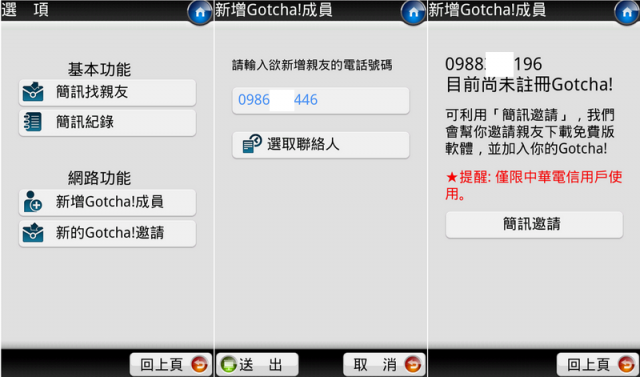The width and height of the screenshot is (640, 377).
Task: Go back with 回上頁 on 選項 screen
Action: (x=171, y=364)
